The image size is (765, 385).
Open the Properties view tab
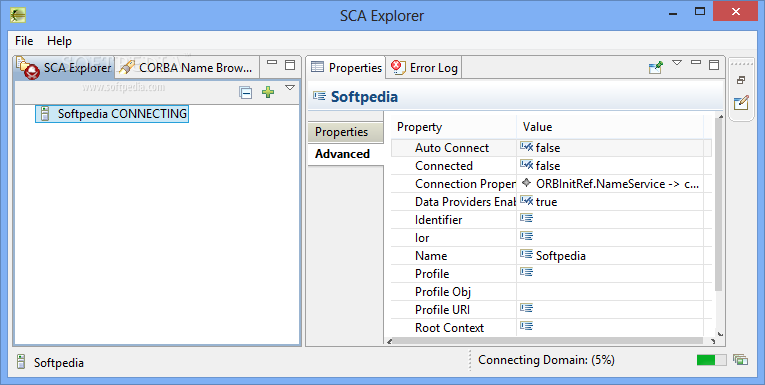[x=346, y=67]
